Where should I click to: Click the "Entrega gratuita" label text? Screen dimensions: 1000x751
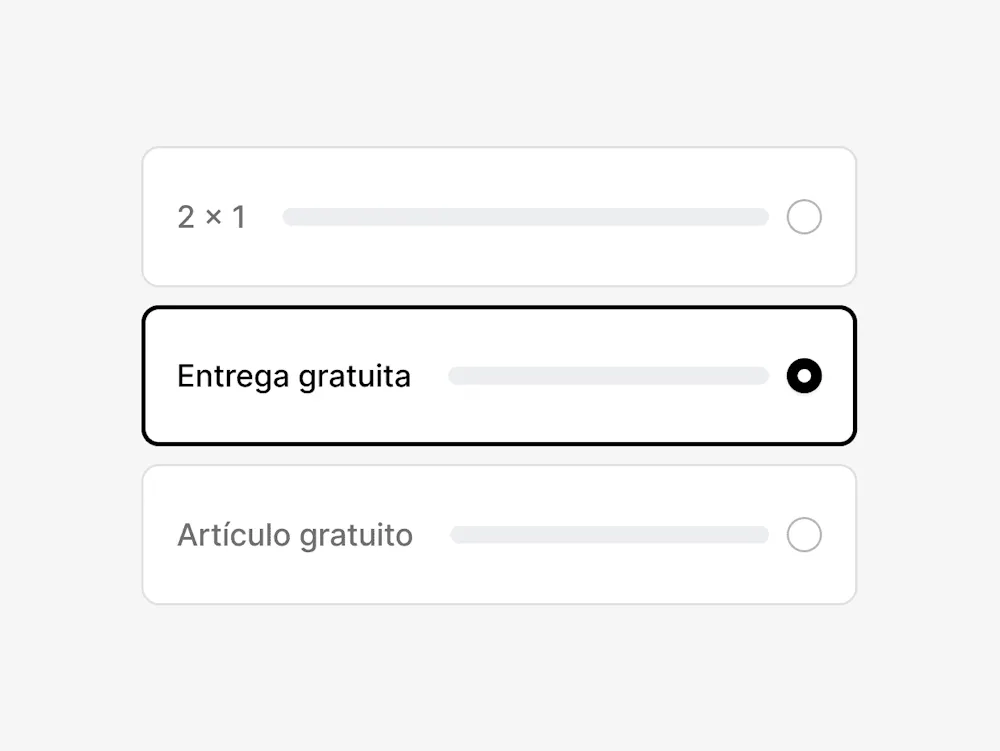tap(294, 376)
